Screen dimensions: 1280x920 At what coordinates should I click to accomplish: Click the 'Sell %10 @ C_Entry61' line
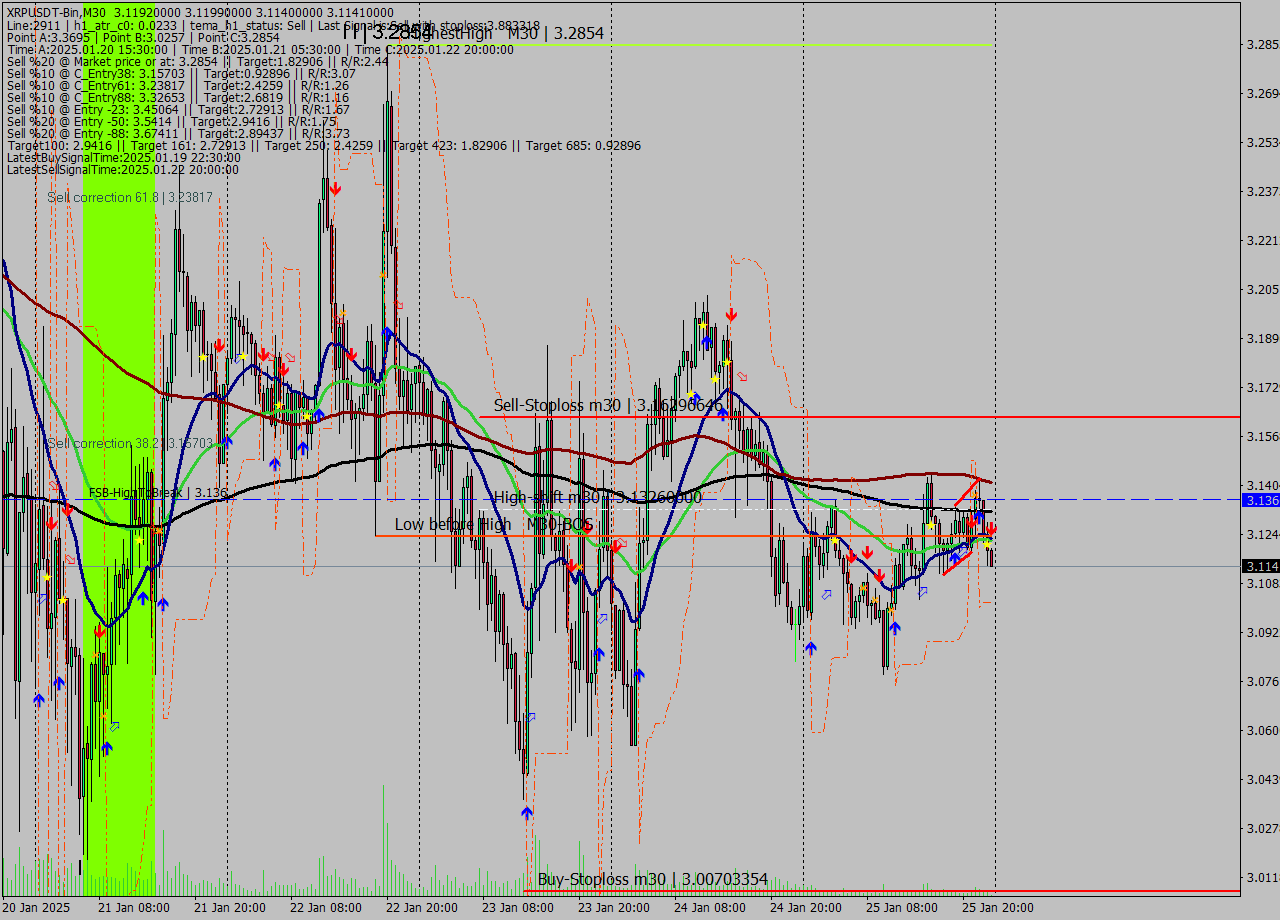pyautogui.click(x=178, y=85)
